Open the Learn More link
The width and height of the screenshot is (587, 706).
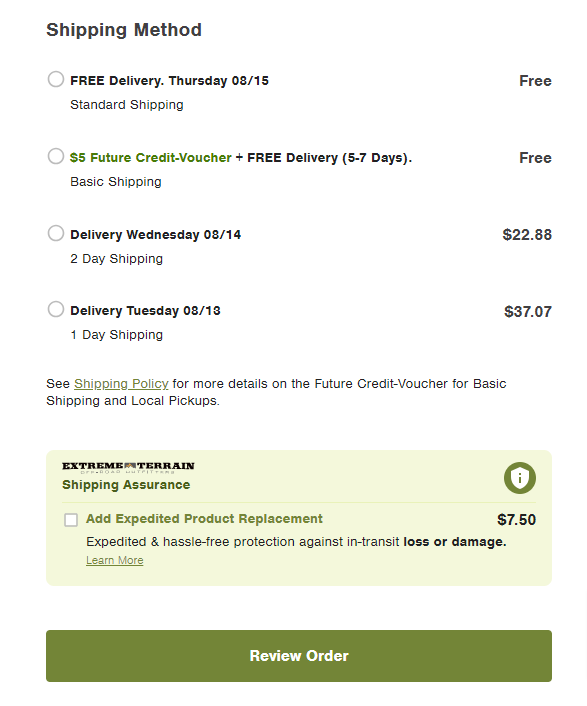point(115,560)
